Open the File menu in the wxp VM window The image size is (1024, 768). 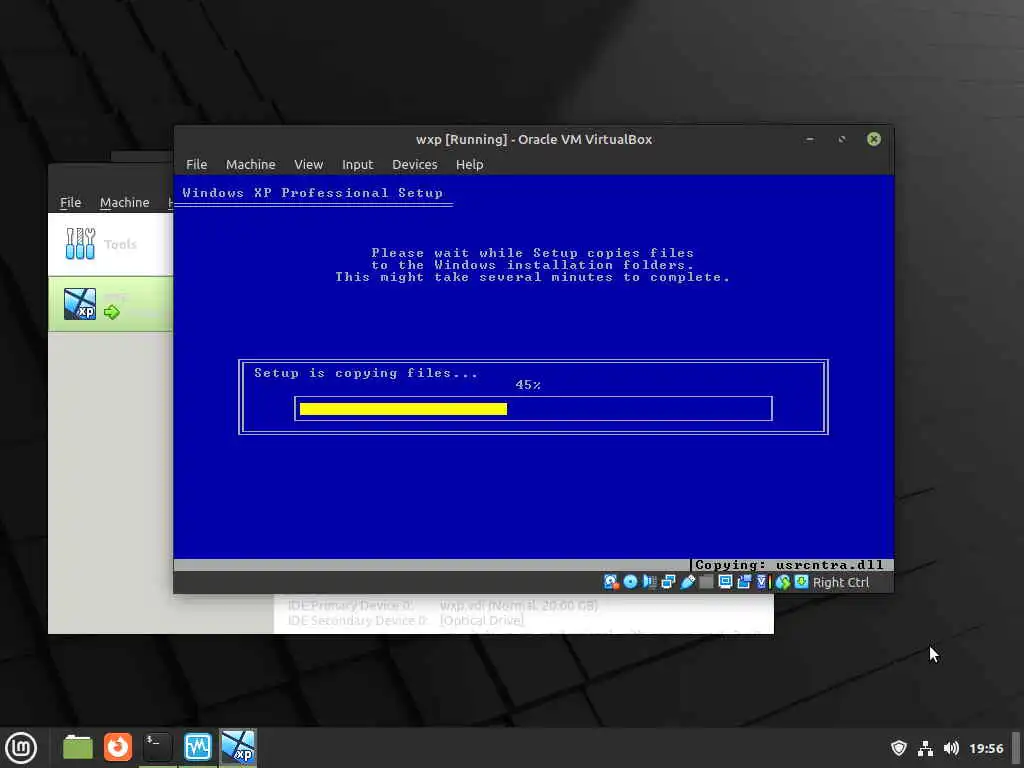coord(196,165)
